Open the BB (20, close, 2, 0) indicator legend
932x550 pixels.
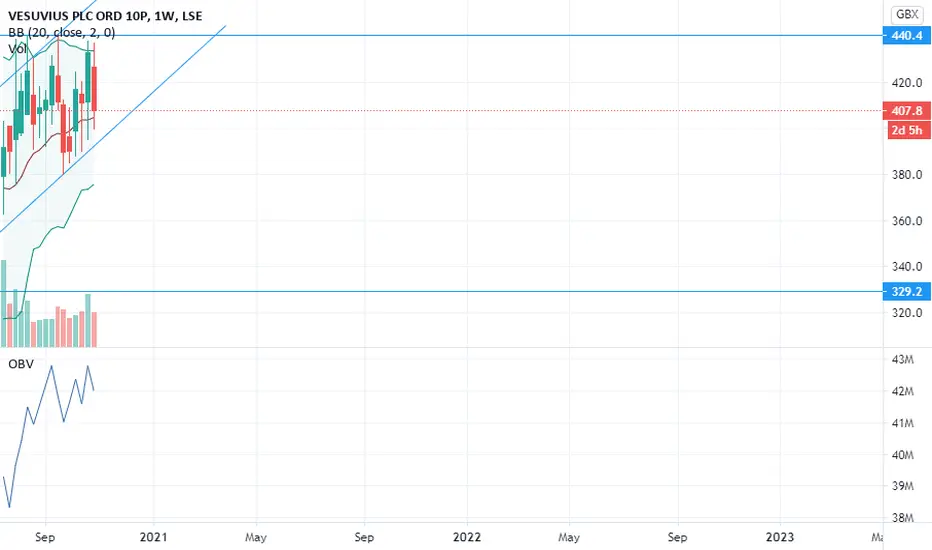[x=62, y=33]
